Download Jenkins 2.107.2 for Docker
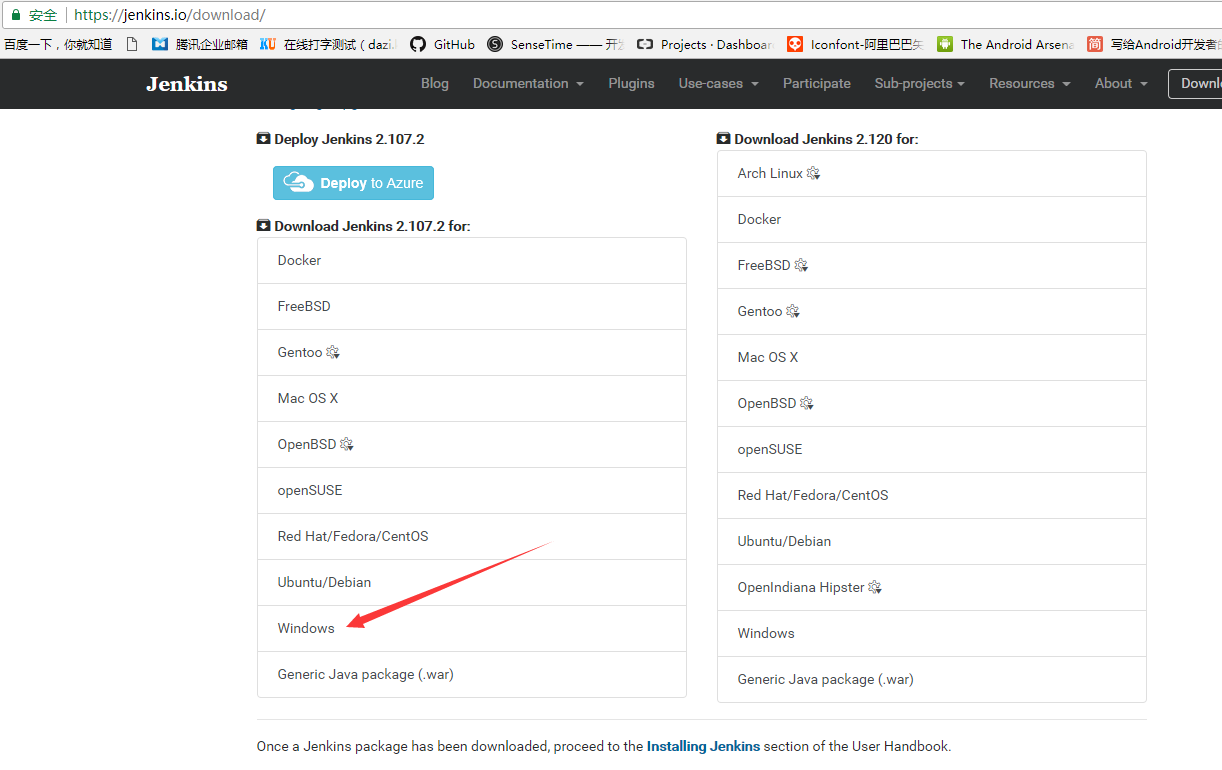This screenshot has height=770, width=1222. tap(472, 260)
